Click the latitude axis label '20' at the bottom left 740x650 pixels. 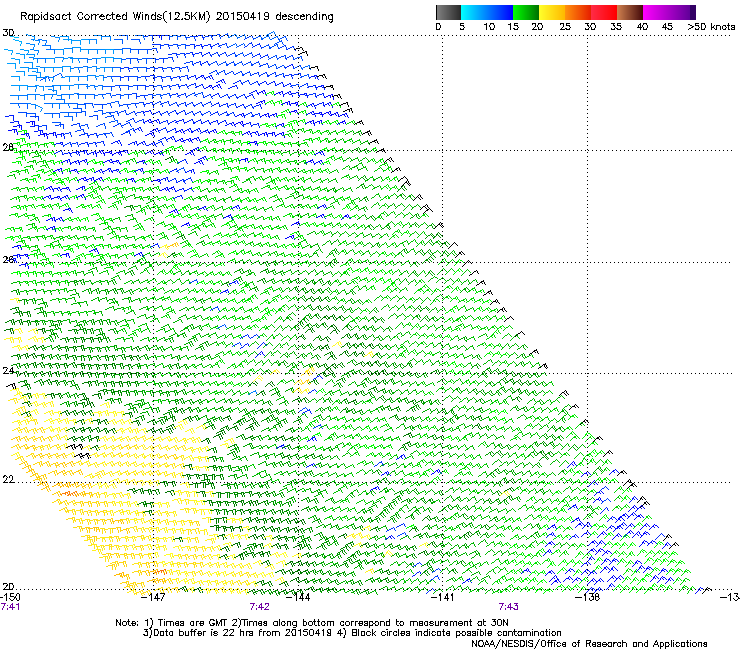point(8,587)
